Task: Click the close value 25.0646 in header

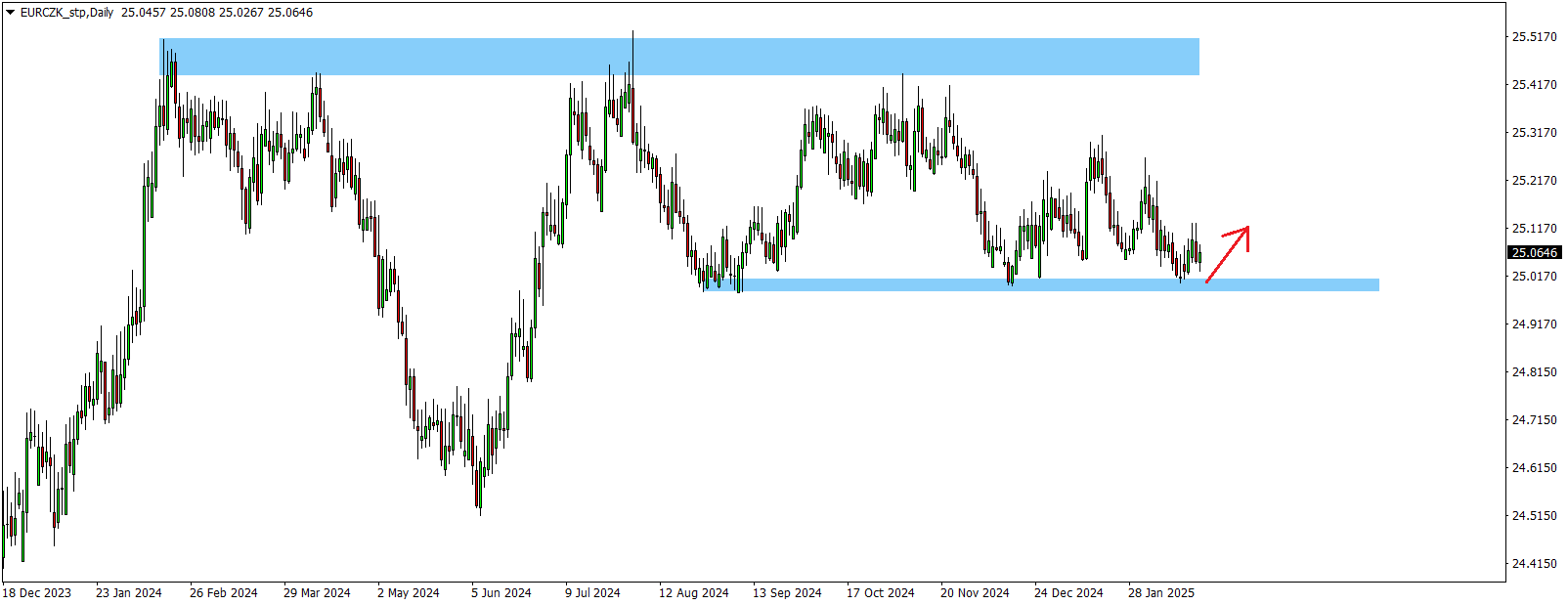Action: pyautogui.click(x=290, y=13)
